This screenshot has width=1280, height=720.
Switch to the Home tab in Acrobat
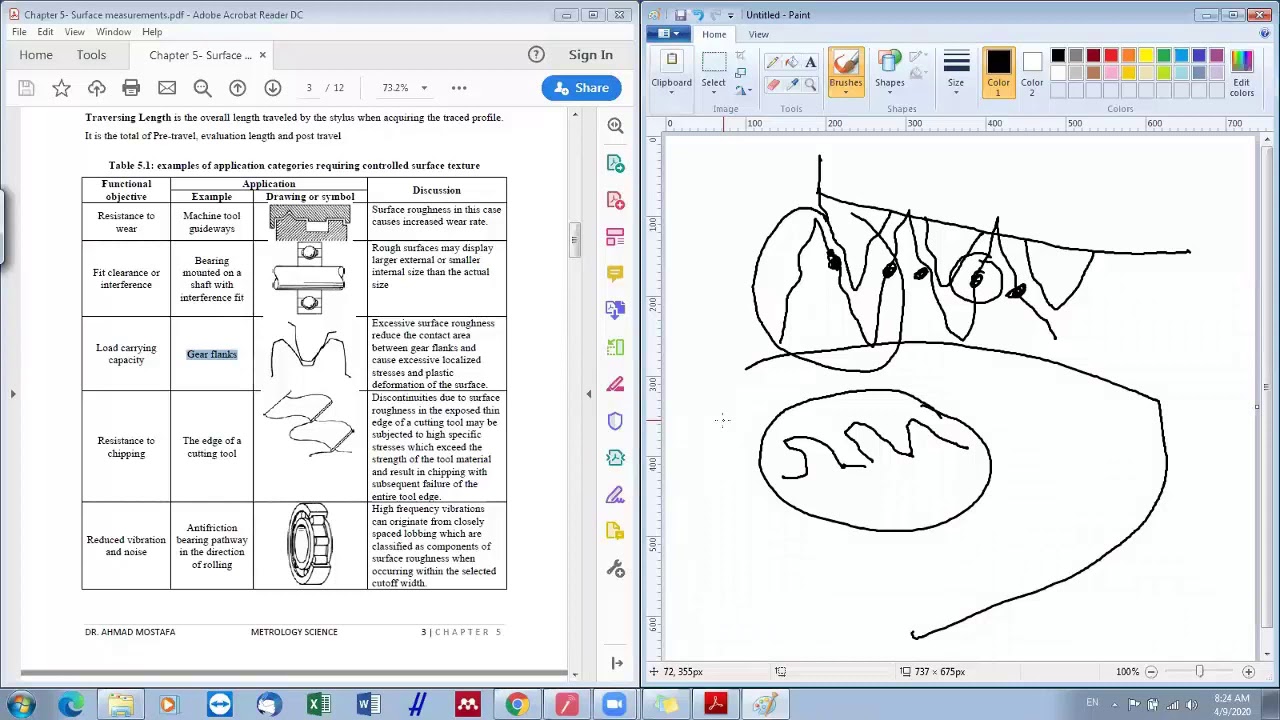click(x=35, y=55)
